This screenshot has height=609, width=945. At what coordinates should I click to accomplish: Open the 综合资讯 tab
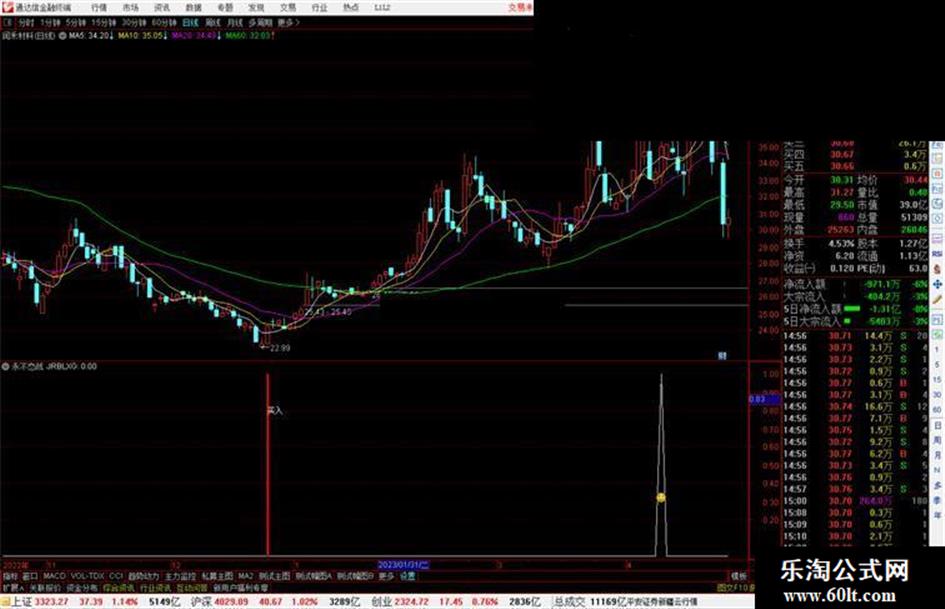pyautogui.click(x=119, y=587)
